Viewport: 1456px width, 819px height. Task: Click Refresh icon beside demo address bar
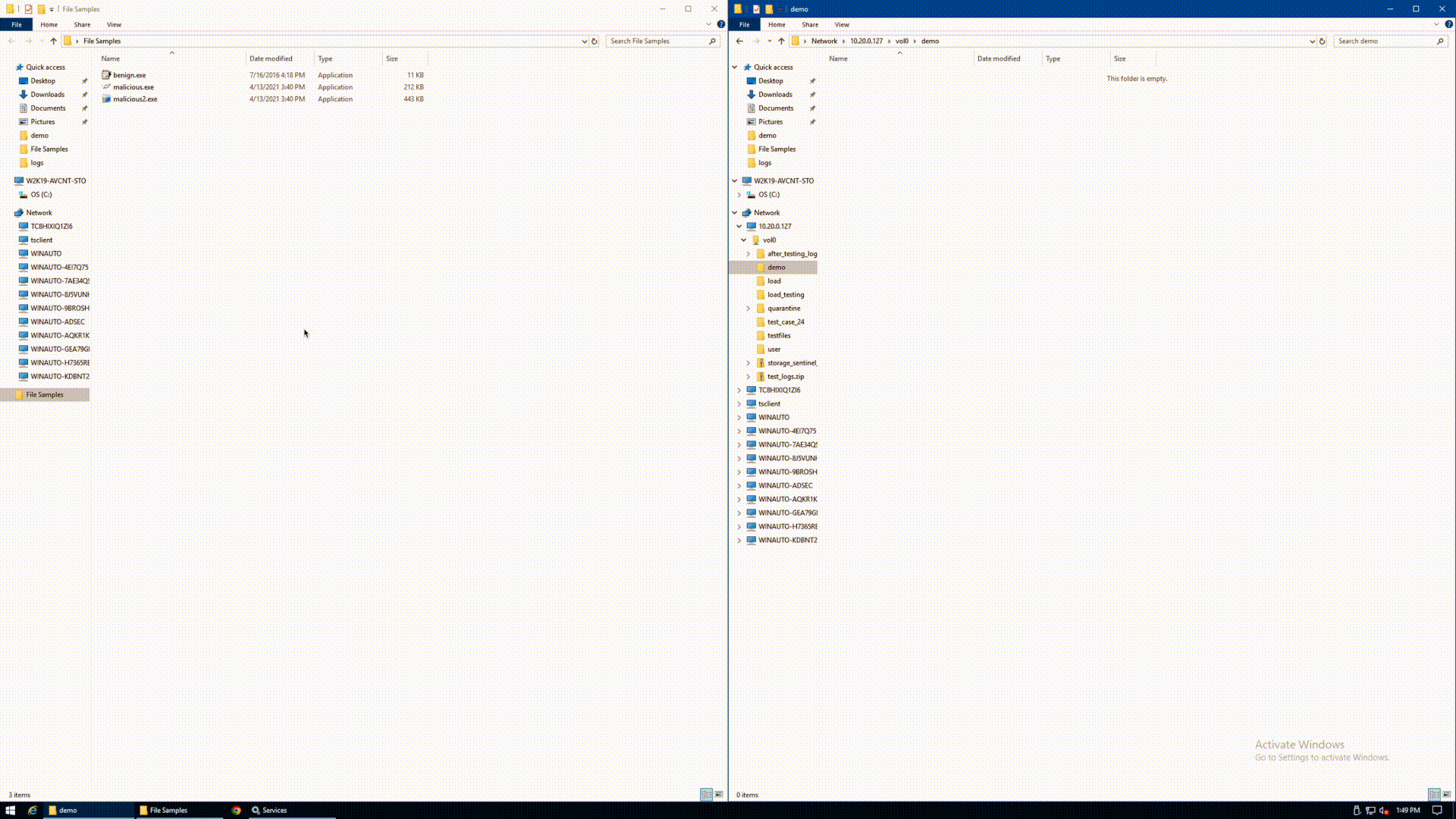coord(1323,41)
